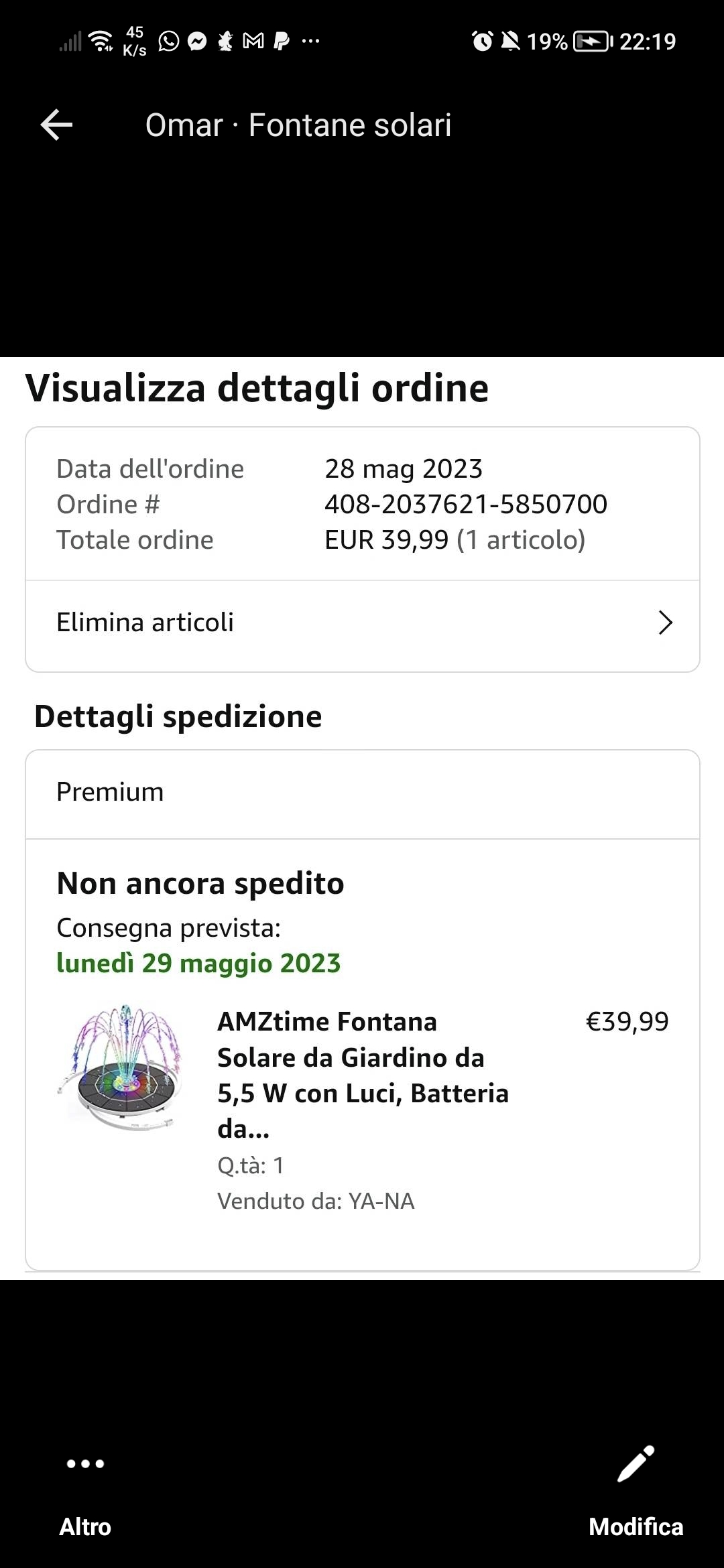This screenshot has width=724, height=1568.
Task: Tap the solar fountain product thumbnail
Action: point(122,1066)
